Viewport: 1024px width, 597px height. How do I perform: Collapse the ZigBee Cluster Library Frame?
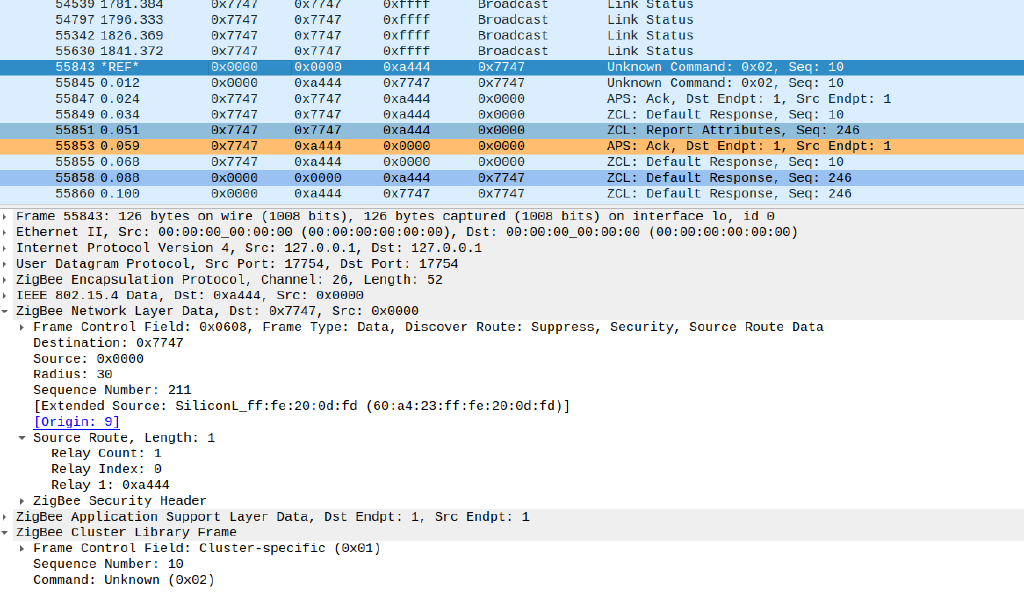point(7,532)
